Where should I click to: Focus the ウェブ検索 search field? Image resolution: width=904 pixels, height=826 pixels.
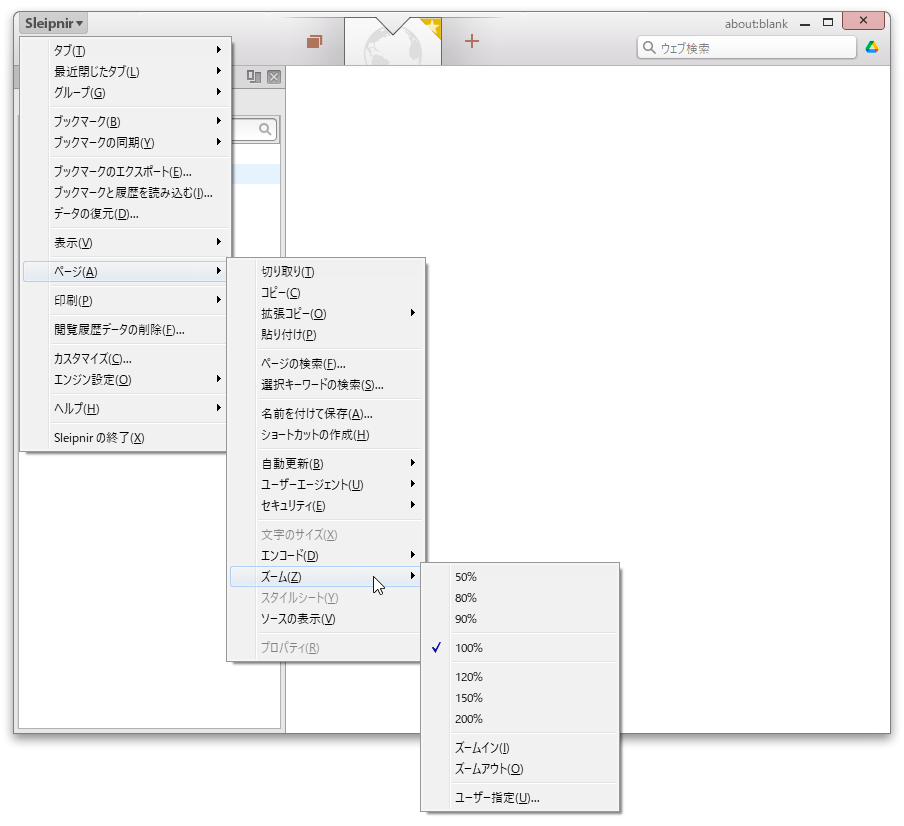[747, 47]
